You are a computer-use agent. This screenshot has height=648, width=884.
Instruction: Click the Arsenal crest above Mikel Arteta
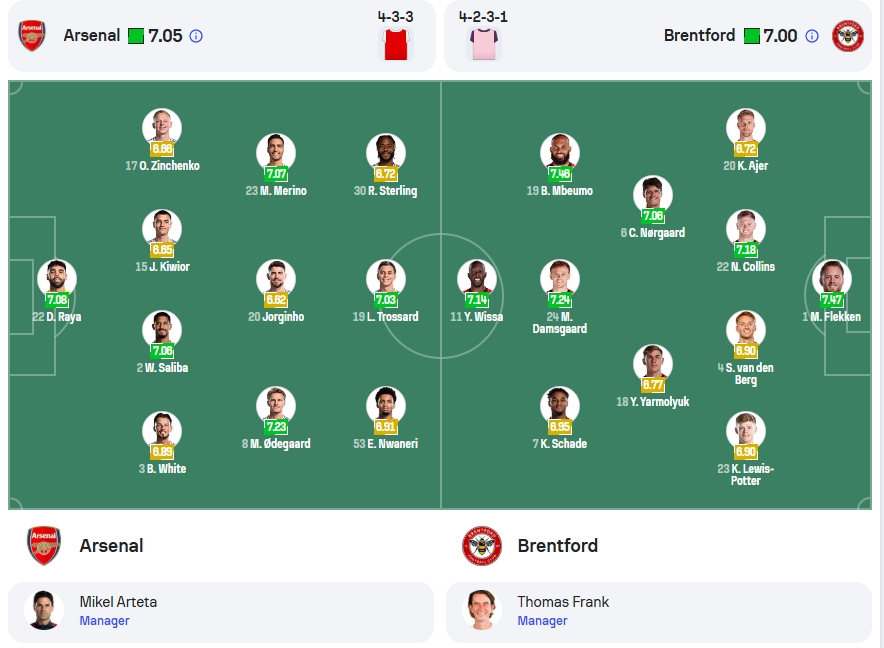pos(44,545)
